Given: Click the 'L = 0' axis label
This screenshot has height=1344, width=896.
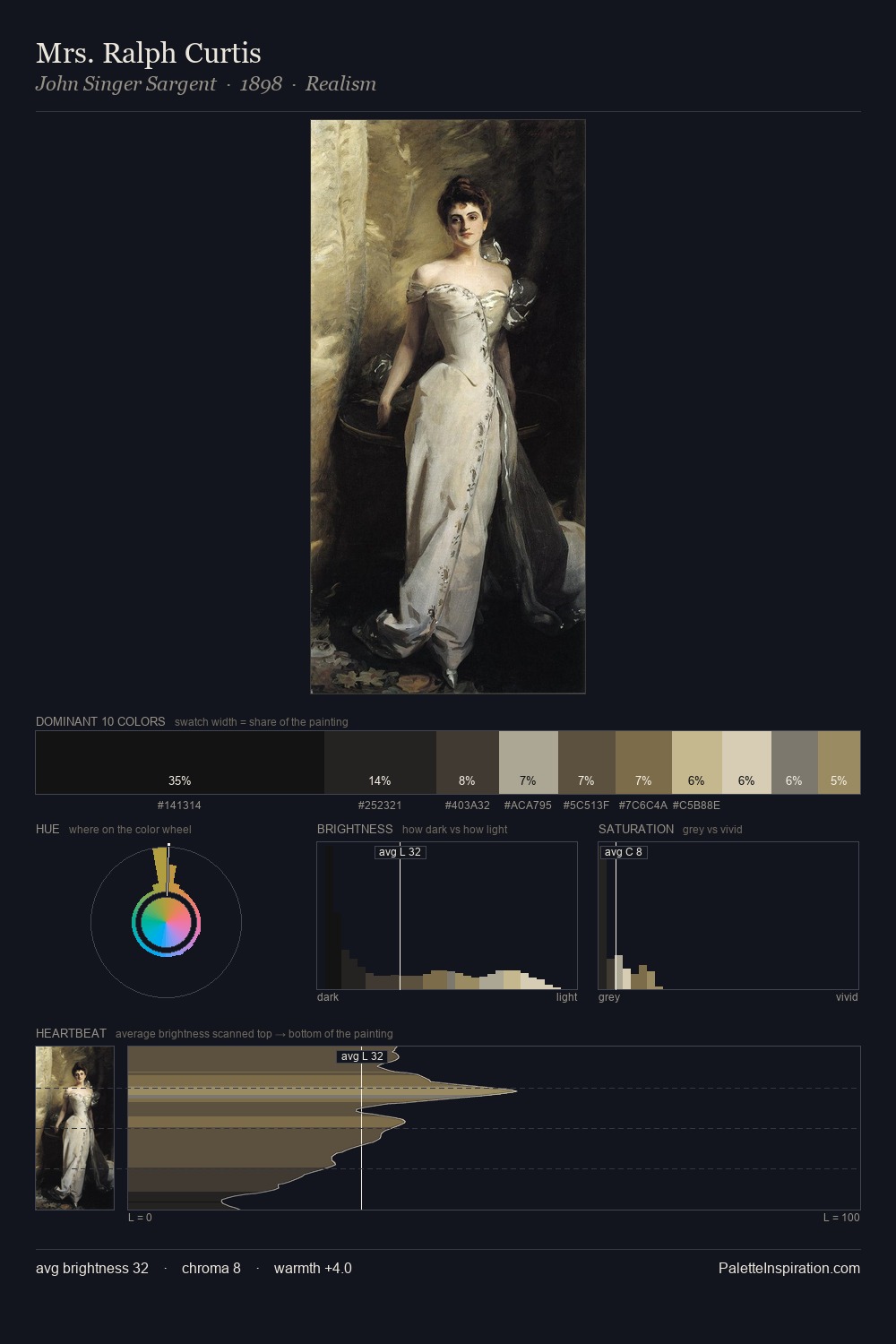Looking at the screenshot, I should point(140,1218).
